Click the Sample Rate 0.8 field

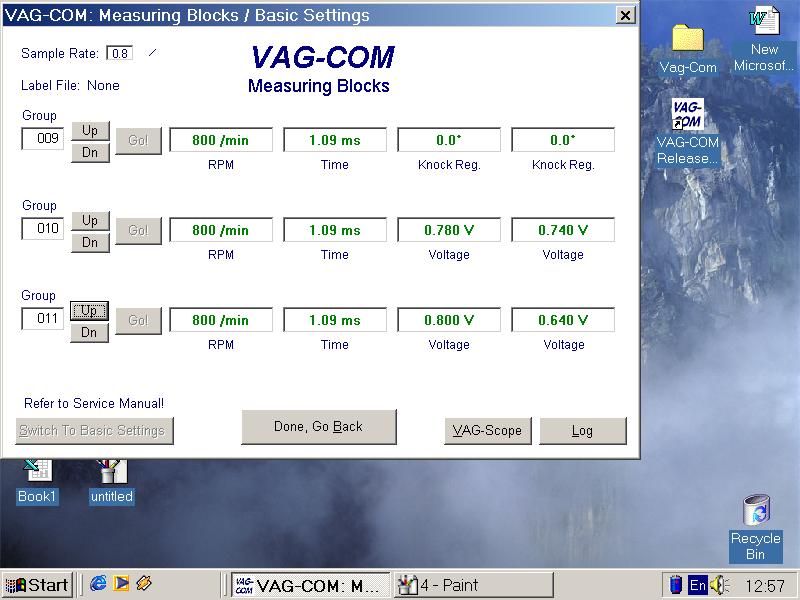click(120, 54)
